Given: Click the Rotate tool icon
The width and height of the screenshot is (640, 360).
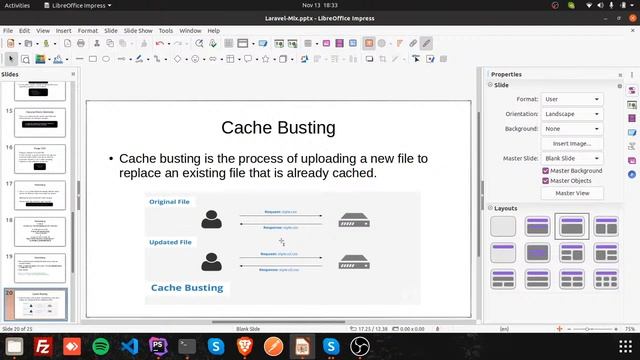Looking at the screenshot, I should 304,59.
